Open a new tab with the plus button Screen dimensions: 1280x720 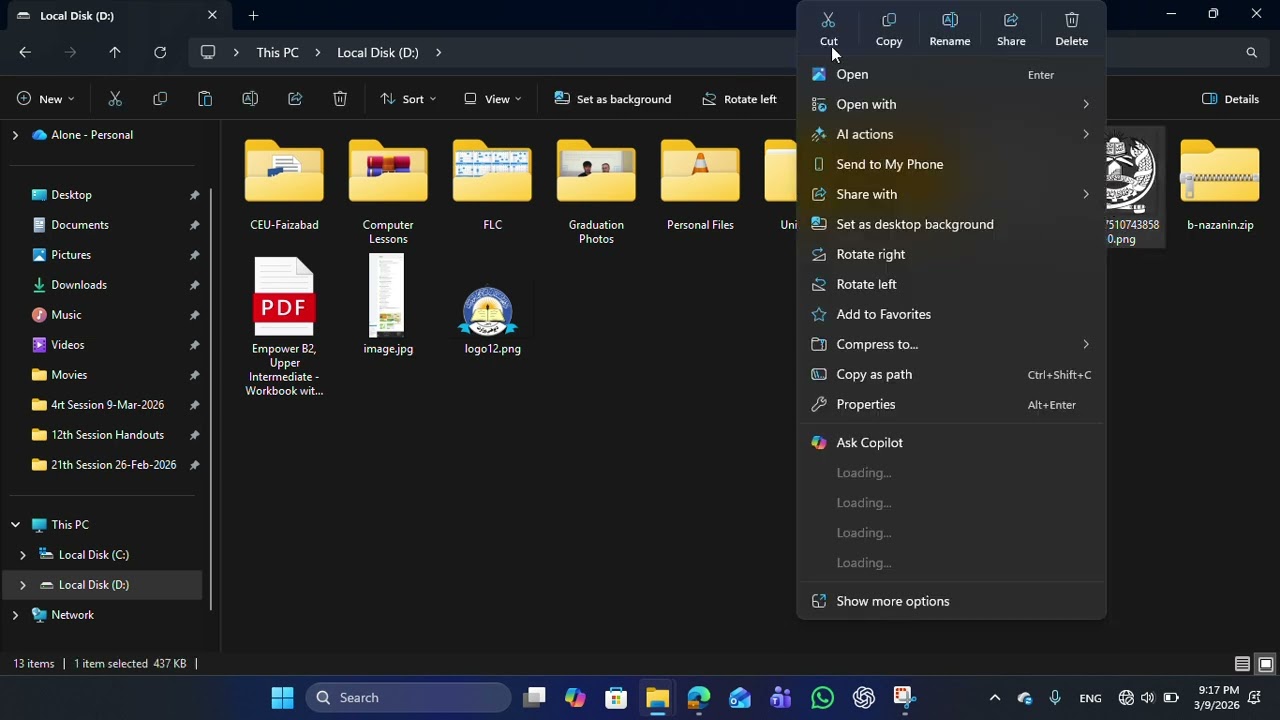click(x=253, y=15)
